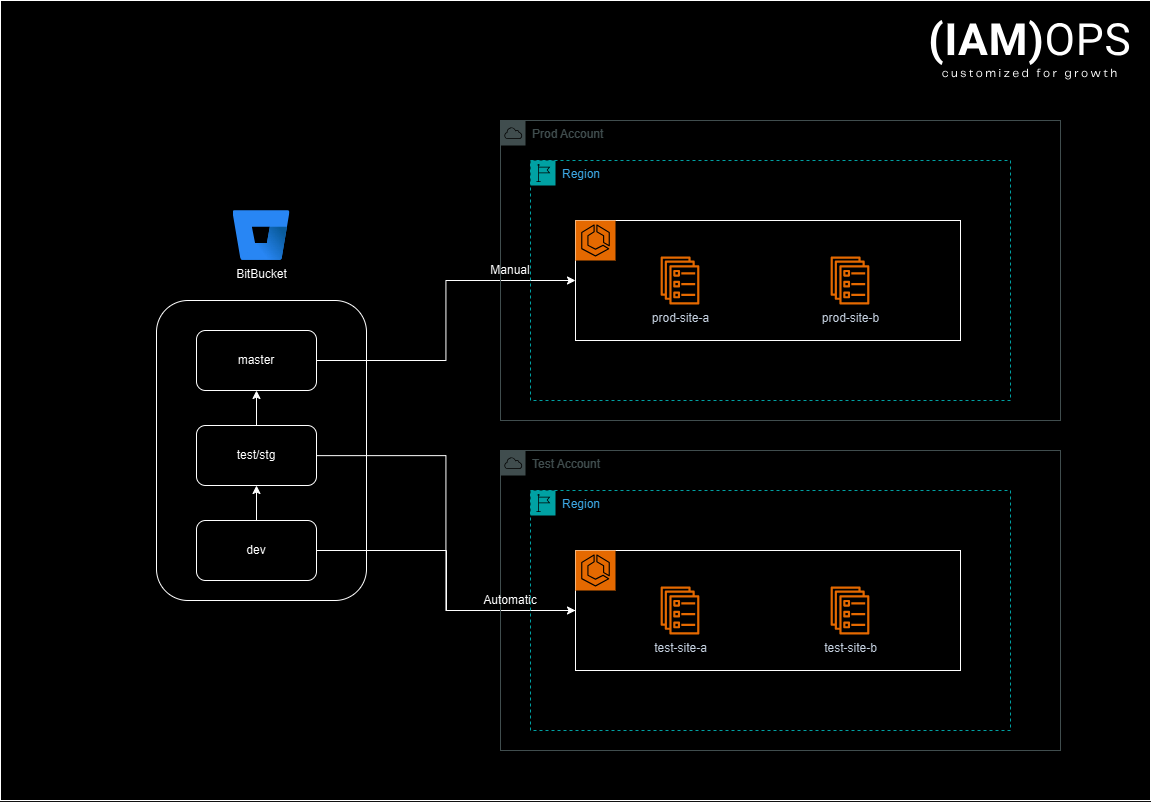Click the prod-site-a text label
The width and height of the screenshot is (1151, 802).
pyautogui.click(x=680, y=318)
